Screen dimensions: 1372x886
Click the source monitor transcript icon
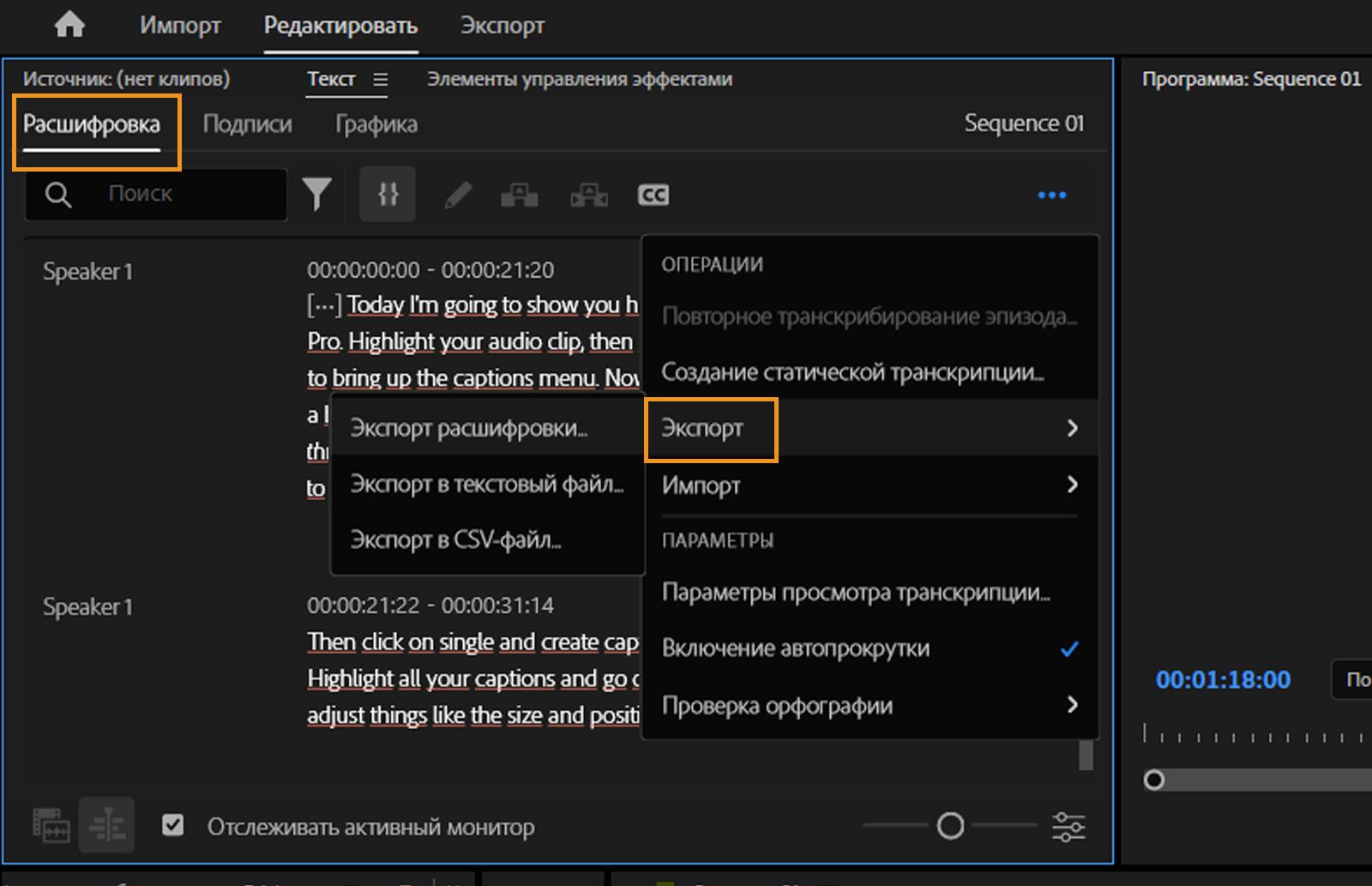(x=51, y=825)
